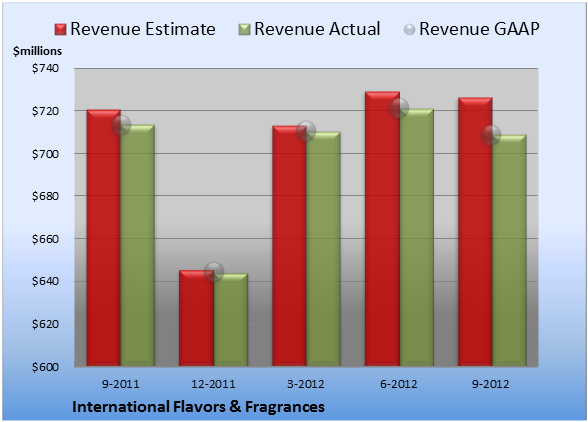The height and width of the screenshot is (422, 588).
Task: Select the red estimate bar for 3-2012
Action: (289, 246)
